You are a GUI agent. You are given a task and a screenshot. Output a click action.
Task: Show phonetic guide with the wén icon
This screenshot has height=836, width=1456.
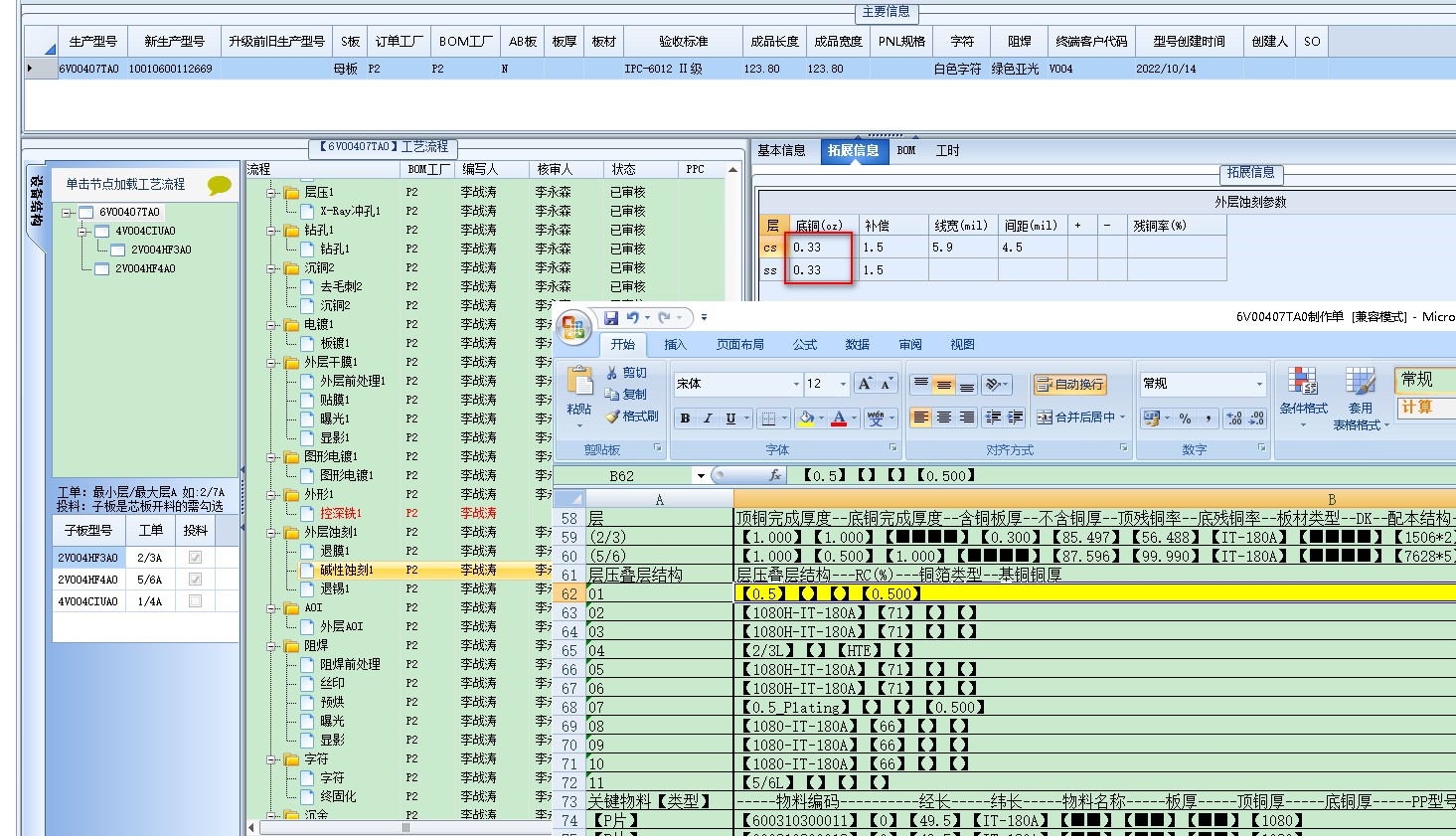coord(876,418)
